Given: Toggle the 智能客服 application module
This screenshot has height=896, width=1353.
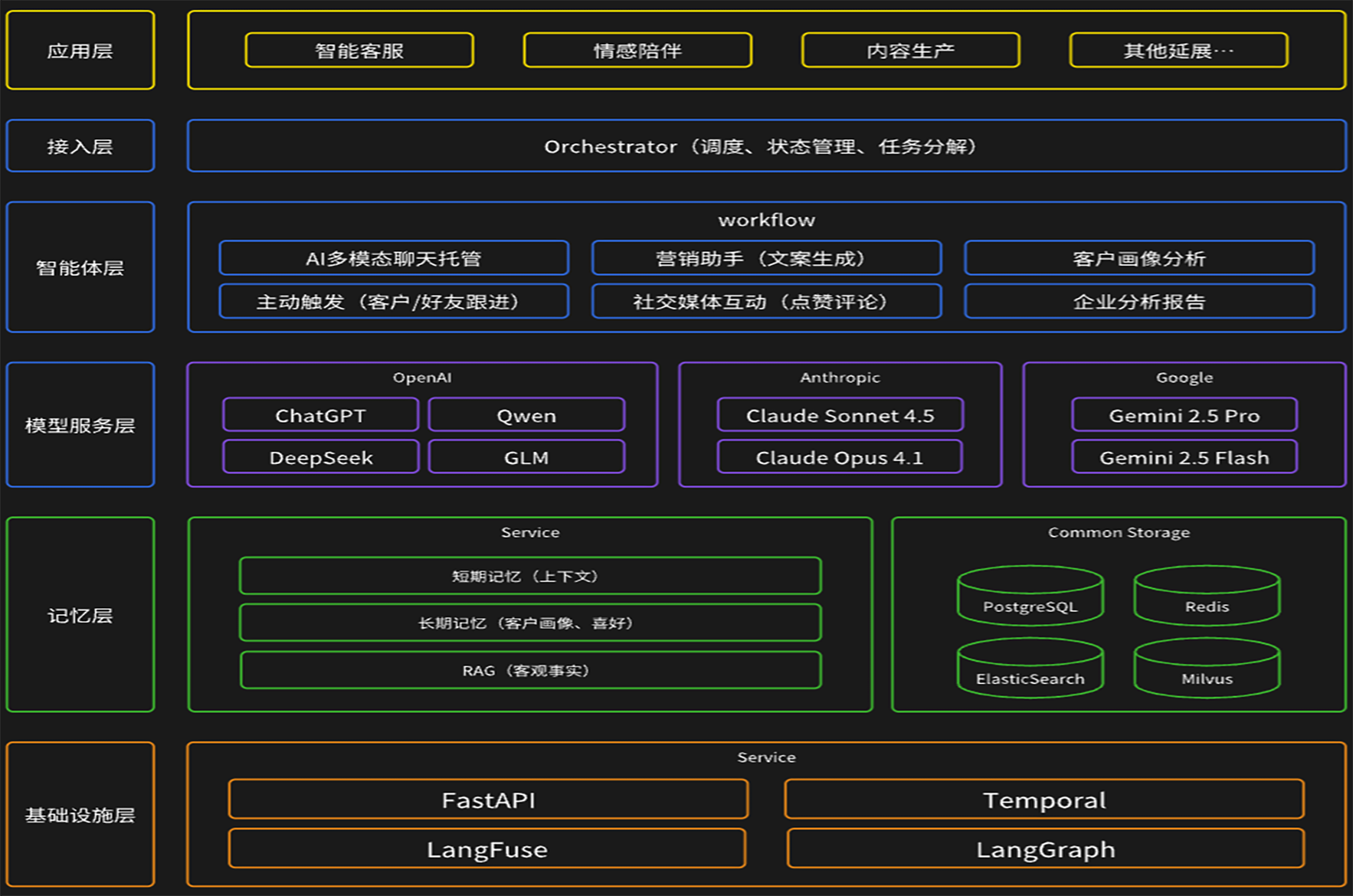Looking at the screenshot, I should [359, 51].
